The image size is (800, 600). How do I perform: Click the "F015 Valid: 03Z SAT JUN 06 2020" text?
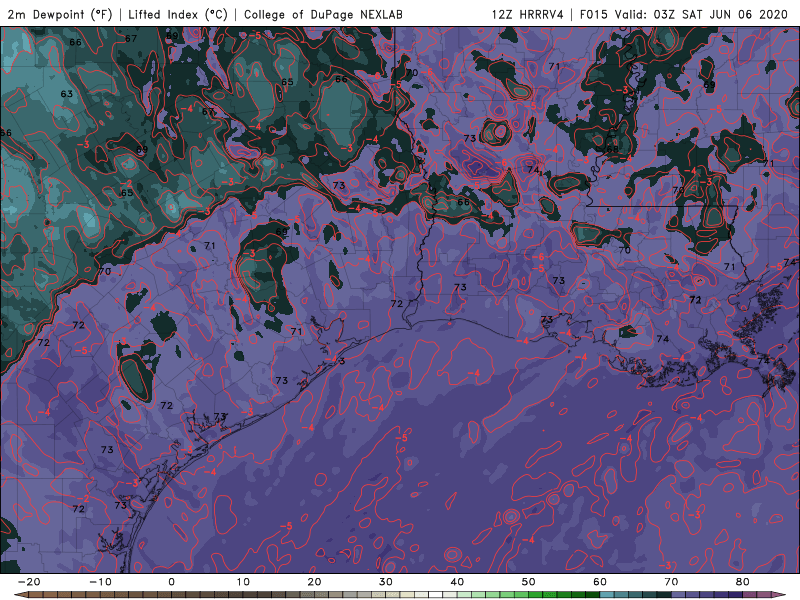[684, 14]
